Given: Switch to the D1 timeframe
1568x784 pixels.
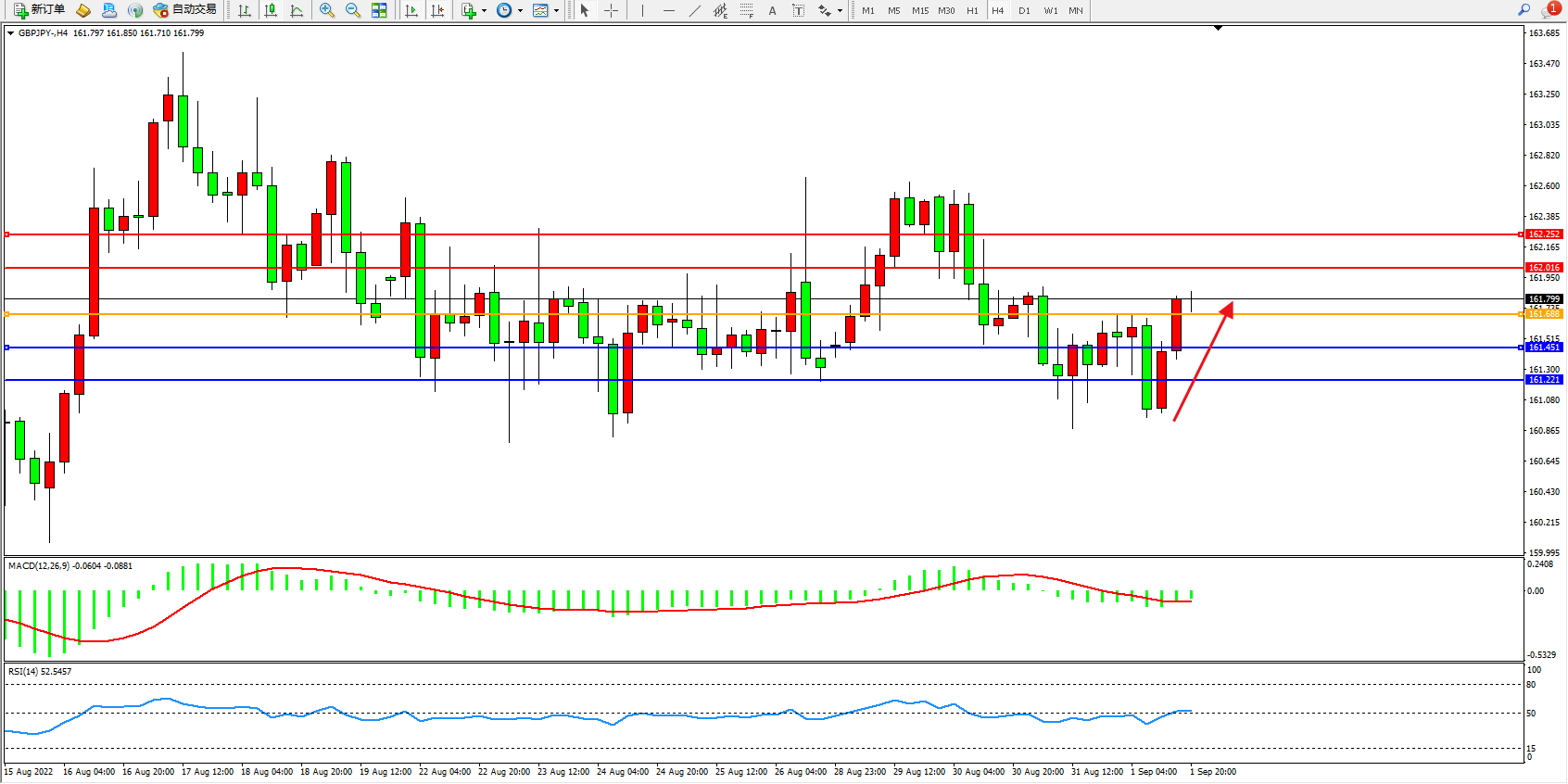Looking at the screenshot, I should click(1024, 11).
